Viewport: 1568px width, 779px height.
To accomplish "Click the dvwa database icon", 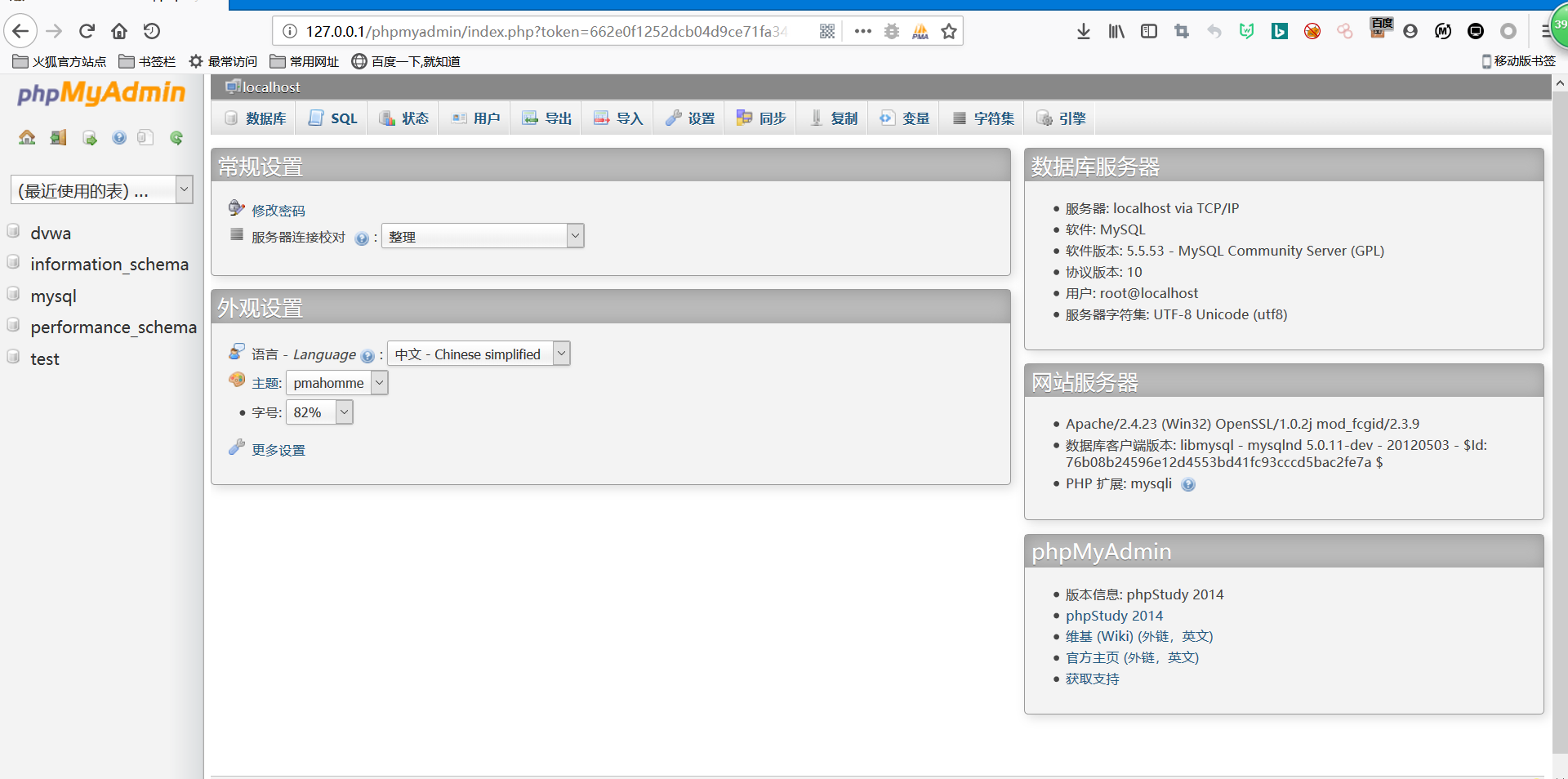I will point(13,231).
